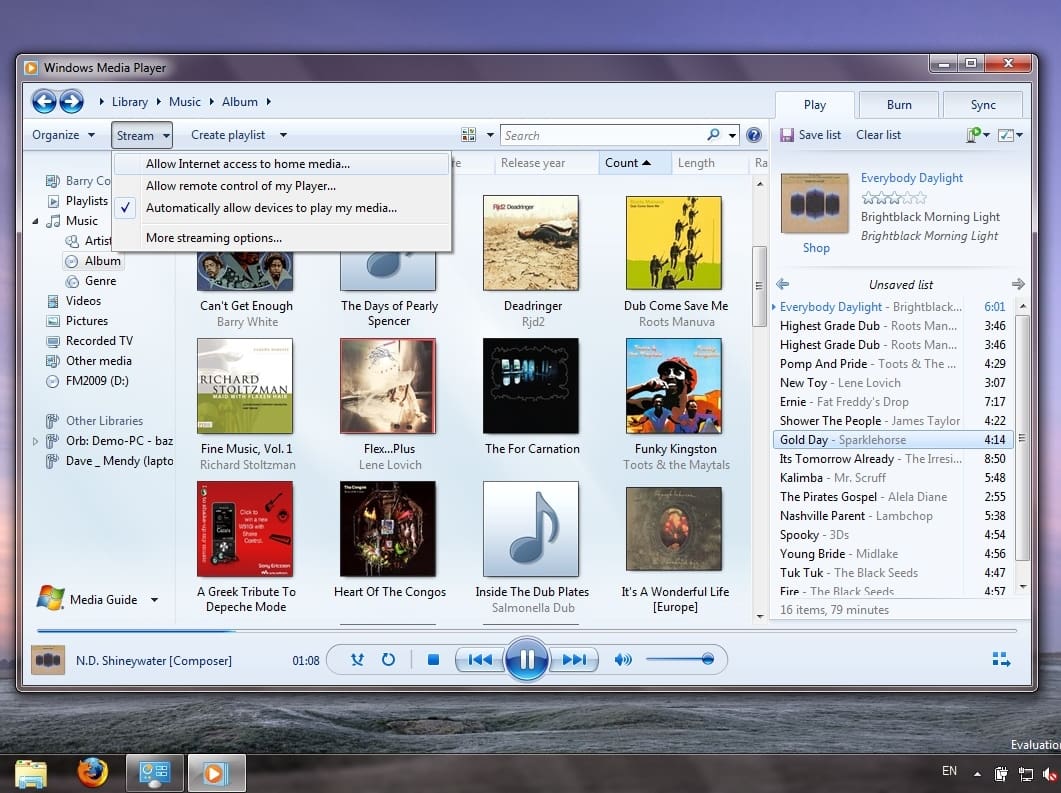The width and height of the screenshot is (1061, 793).
Task: Expand the Create playlist dropdown arrow
Action: (x=283, y=135)
